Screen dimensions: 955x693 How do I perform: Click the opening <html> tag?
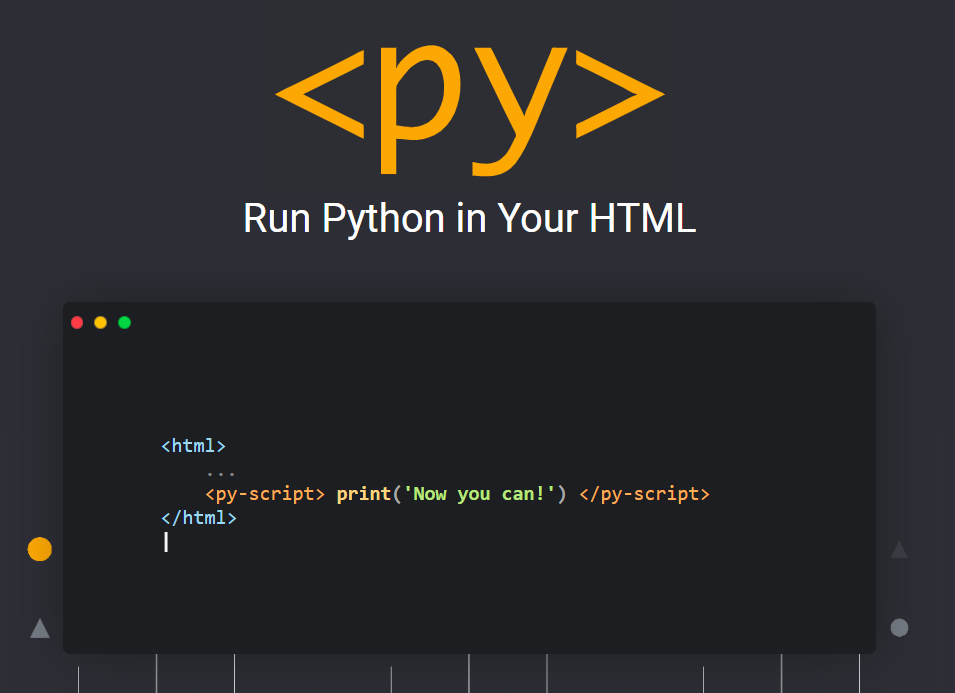tap(193, 446)
